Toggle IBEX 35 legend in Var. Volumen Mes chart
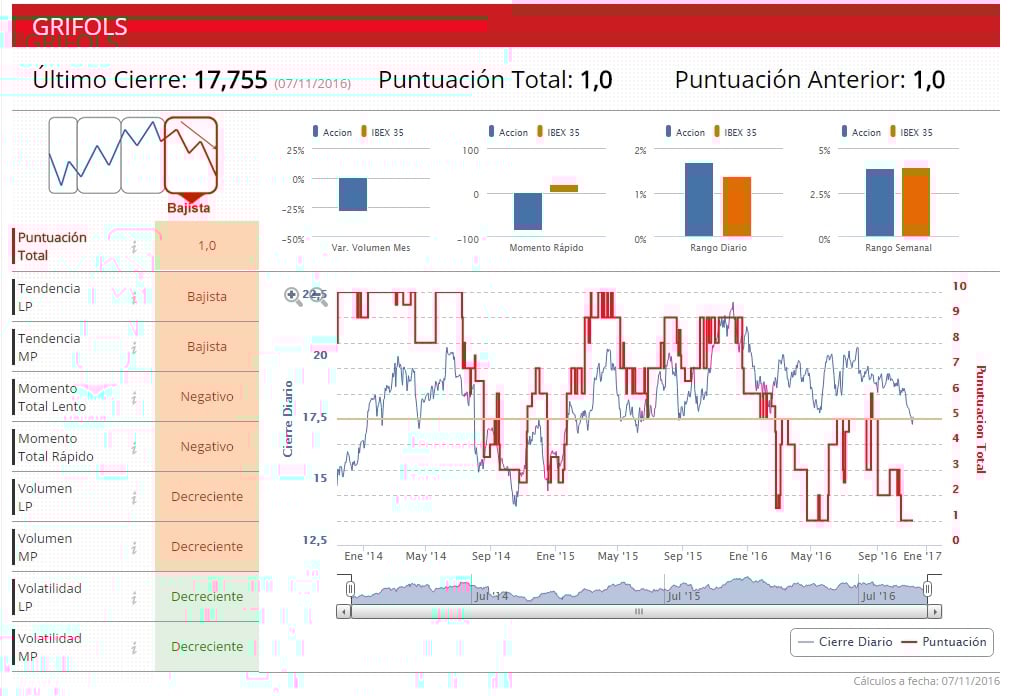 point(382,132)
